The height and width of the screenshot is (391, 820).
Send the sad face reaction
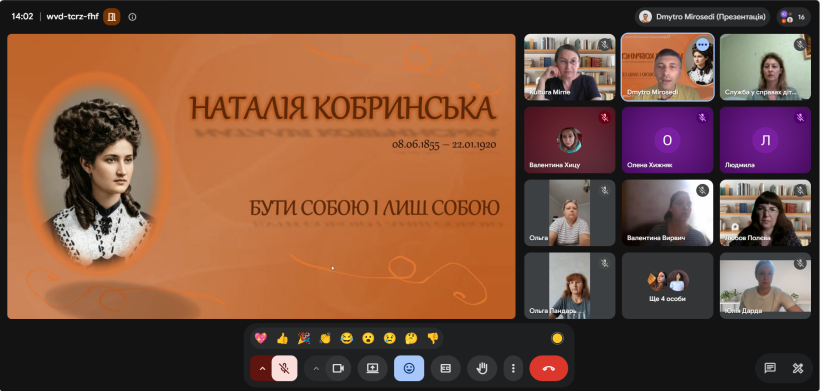[x=390, y=338]
